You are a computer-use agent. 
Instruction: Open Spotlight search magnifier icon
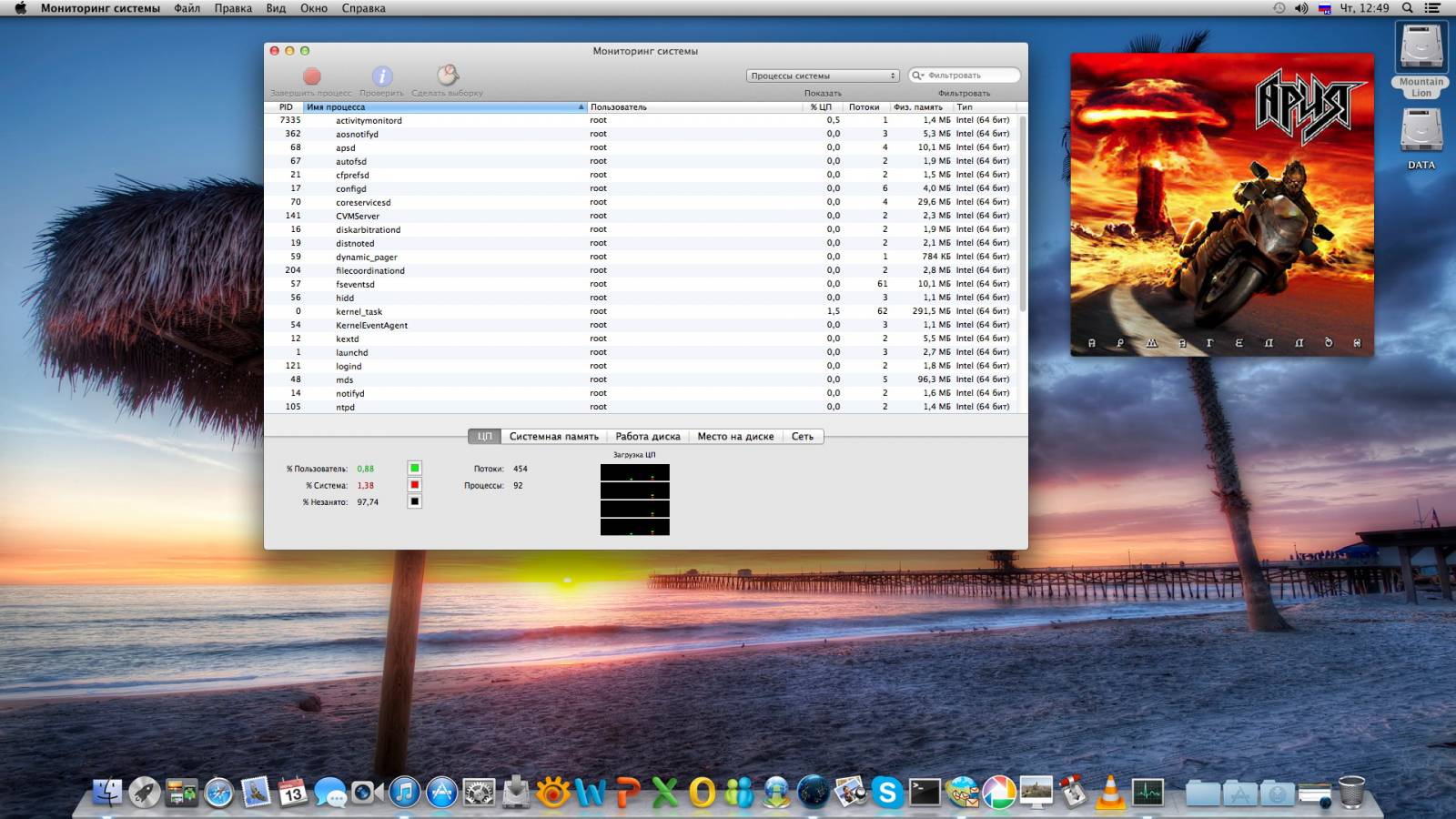click(1408, 8)
